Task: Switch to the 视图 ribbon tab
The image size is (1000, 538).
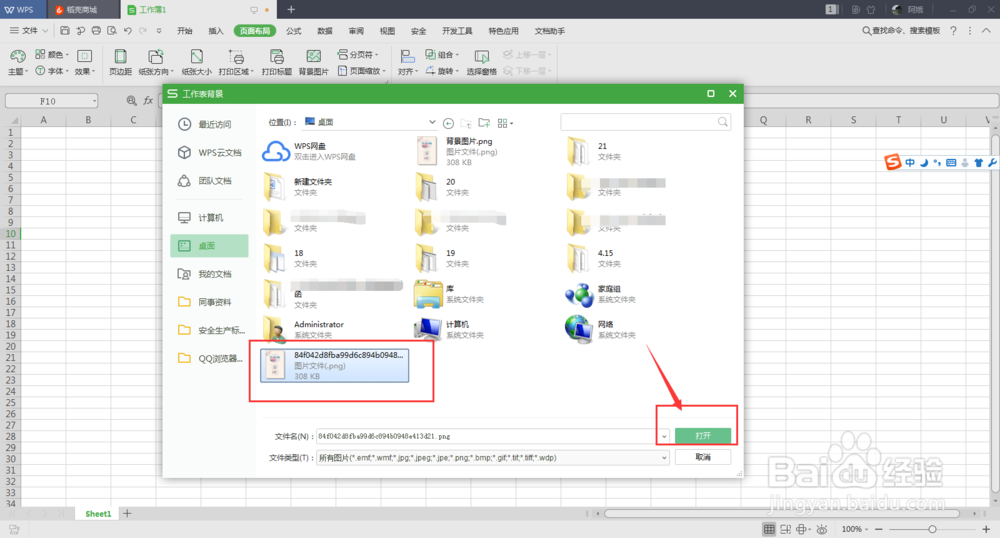Action: tap(388, 31)
